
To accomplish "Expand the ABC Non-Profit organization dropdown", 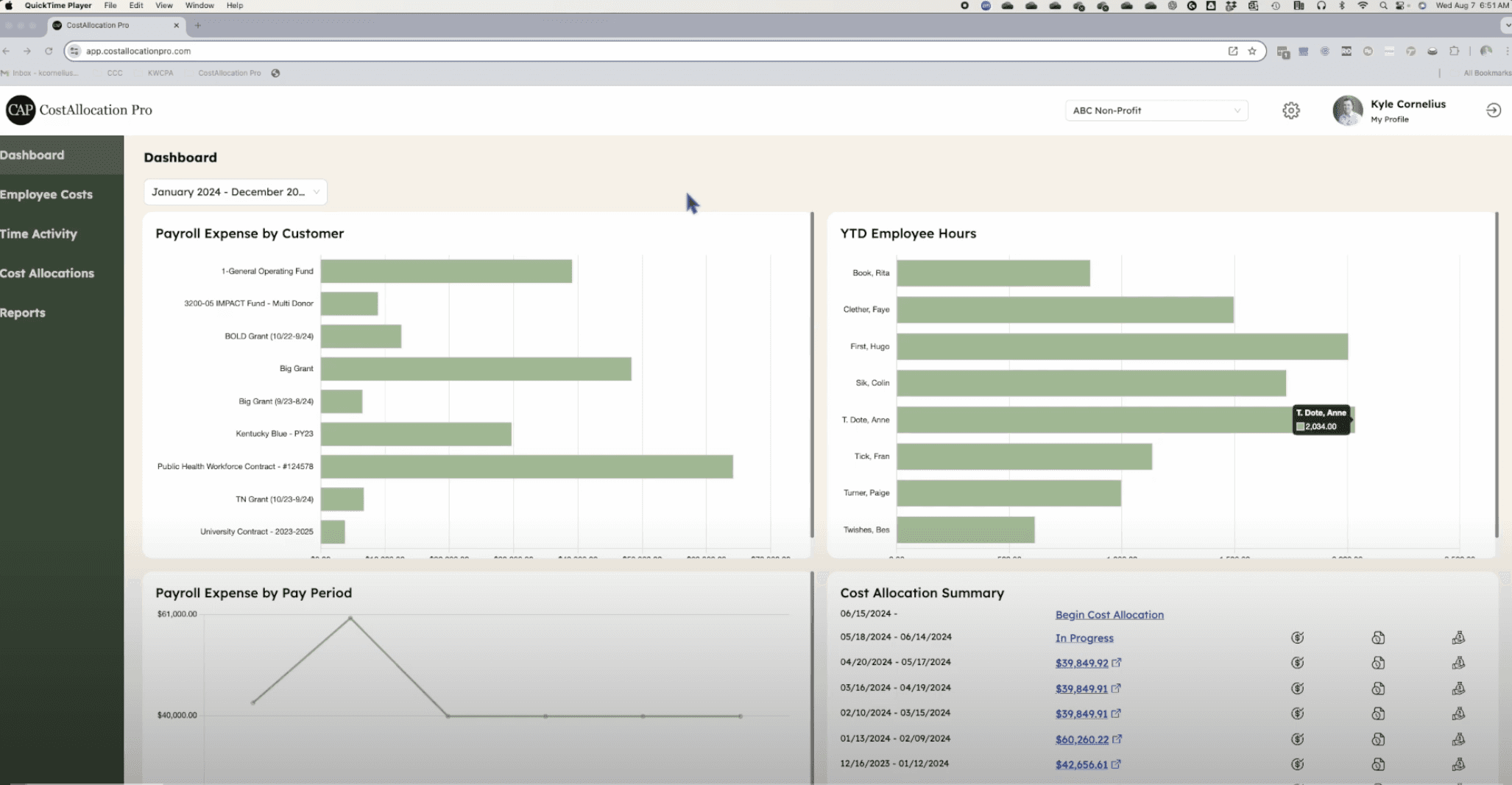I will [x=1156, y=110].
